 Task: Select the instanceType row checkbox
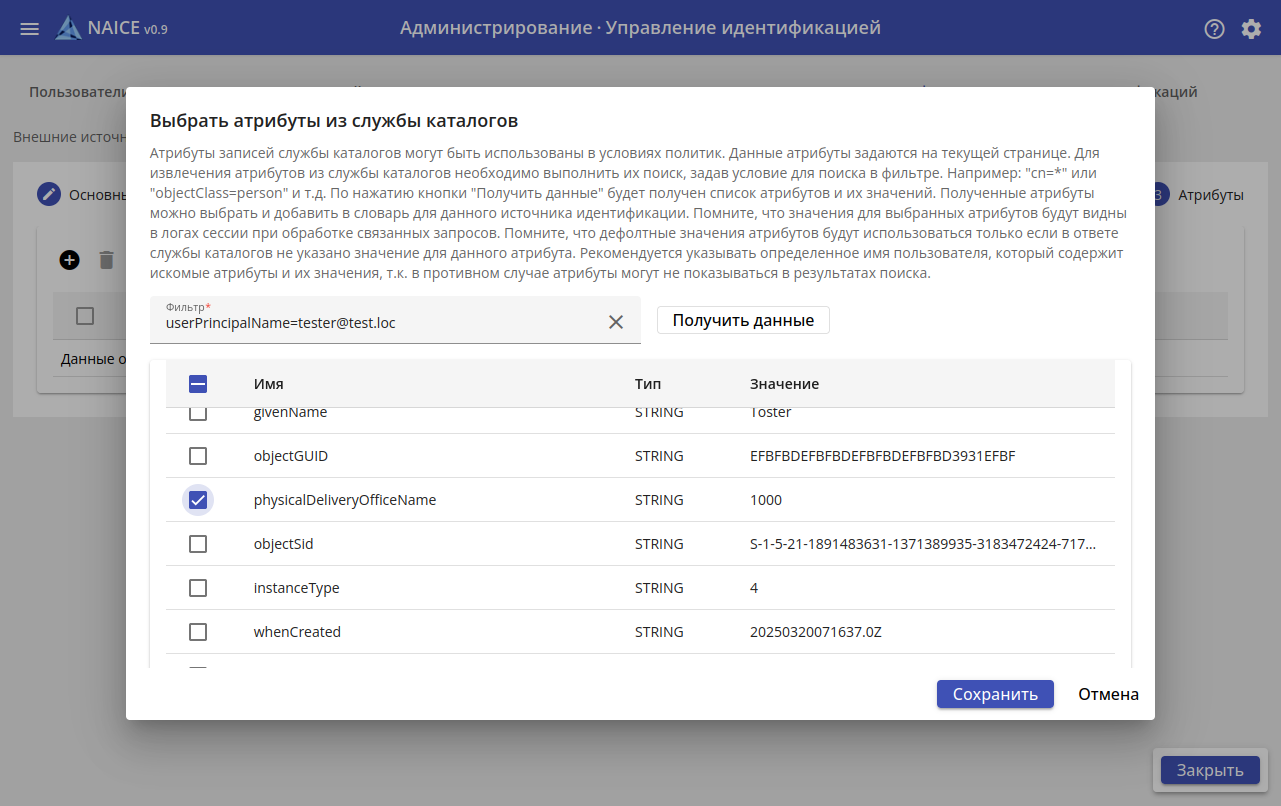[x=198, y=588]
